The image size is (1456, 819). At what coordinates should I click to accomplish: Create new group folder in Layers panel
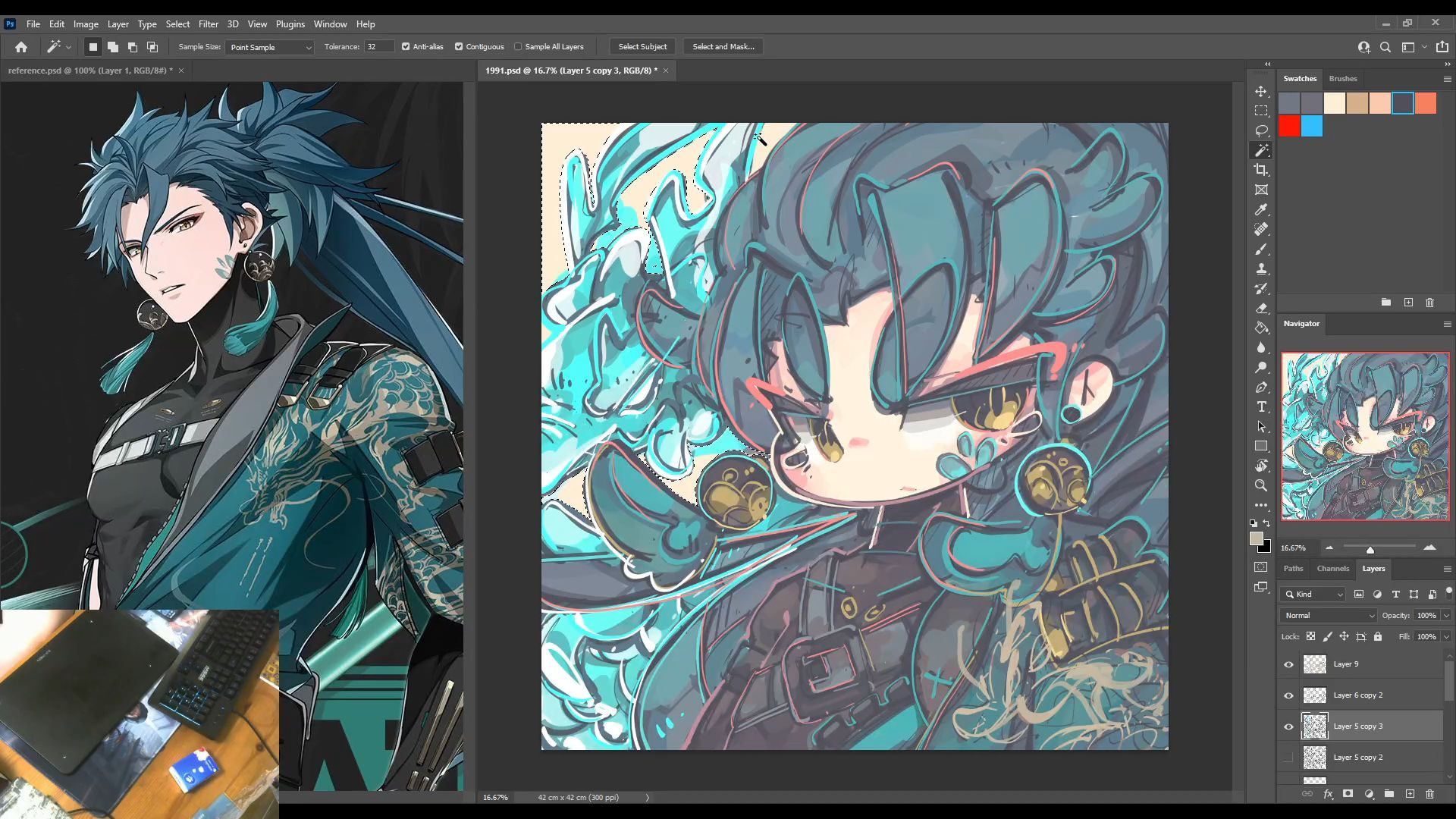pyautogui.click(x=1389, y=794)
